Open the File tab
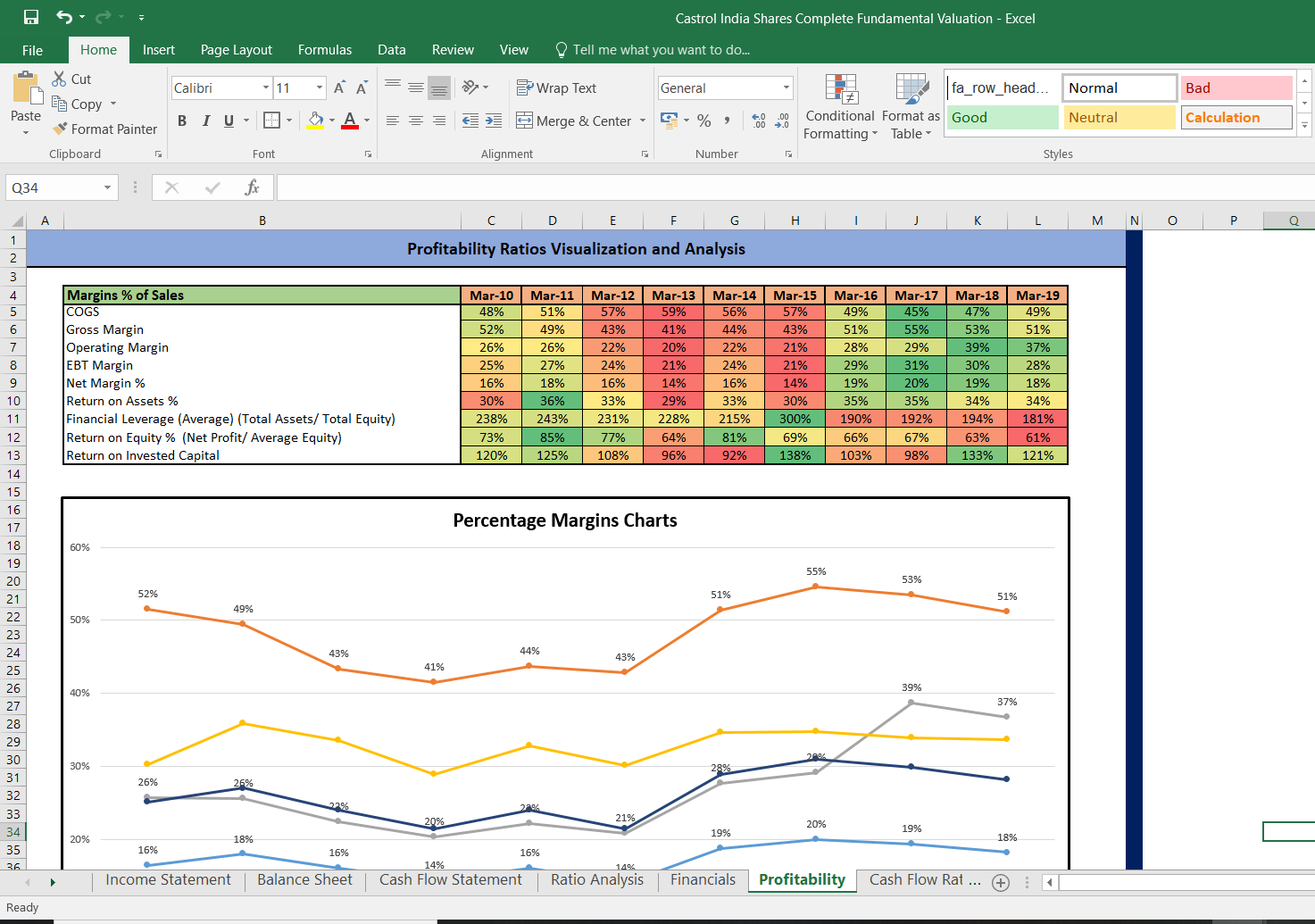Image resolution: width=1315 pixels, height=924 pixels. click(32, 50)
